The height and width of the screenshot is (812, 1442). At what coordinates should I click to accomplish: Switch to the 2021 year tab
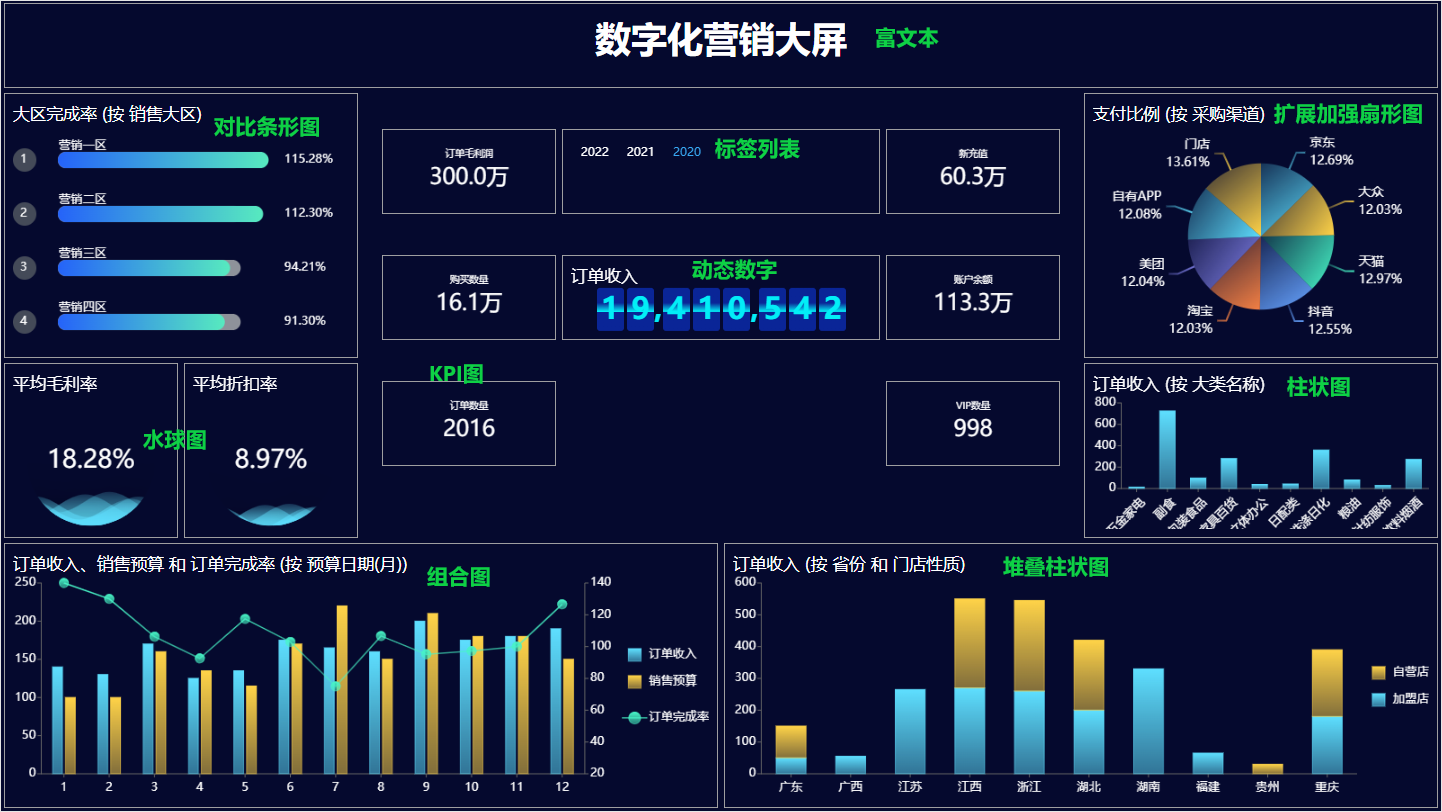coord(640,152)
